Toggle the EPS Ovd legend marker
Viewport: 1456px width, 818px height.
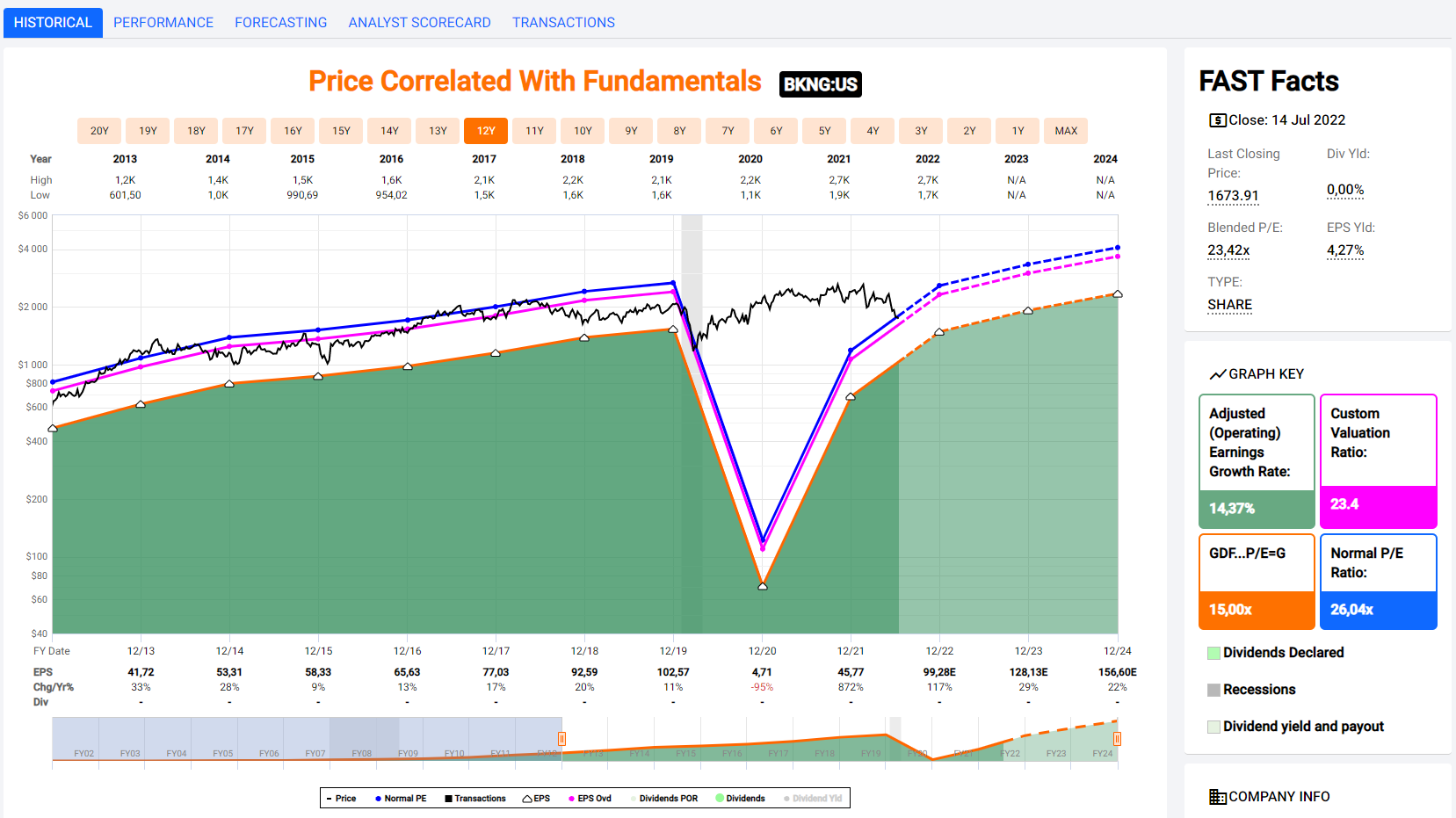pyautogui.click(x=572, y=799)
